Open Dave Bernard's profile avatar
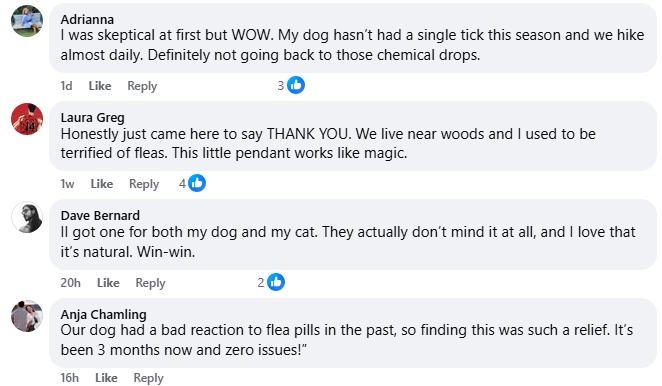The height and width of the screenshot is (386, 662). (27, 217)
